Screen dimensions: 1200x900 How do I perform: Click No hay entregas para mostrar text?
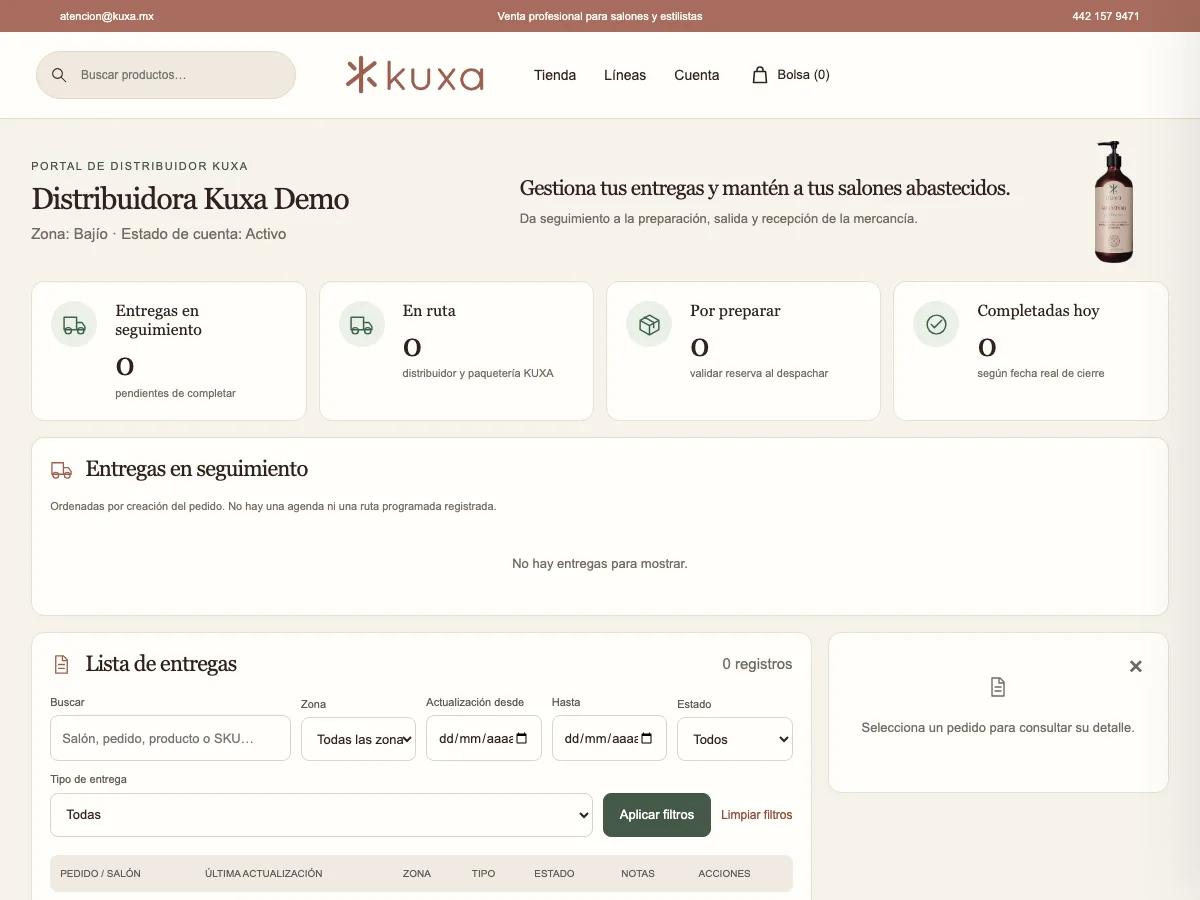(600, 564)
